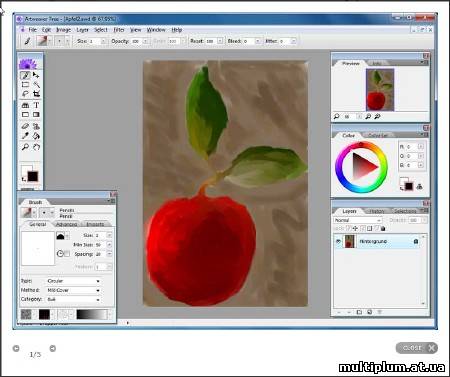The image size is (450, 377).
Task: Click the icon right of Color panel swatches
Action: pos(420,187)
